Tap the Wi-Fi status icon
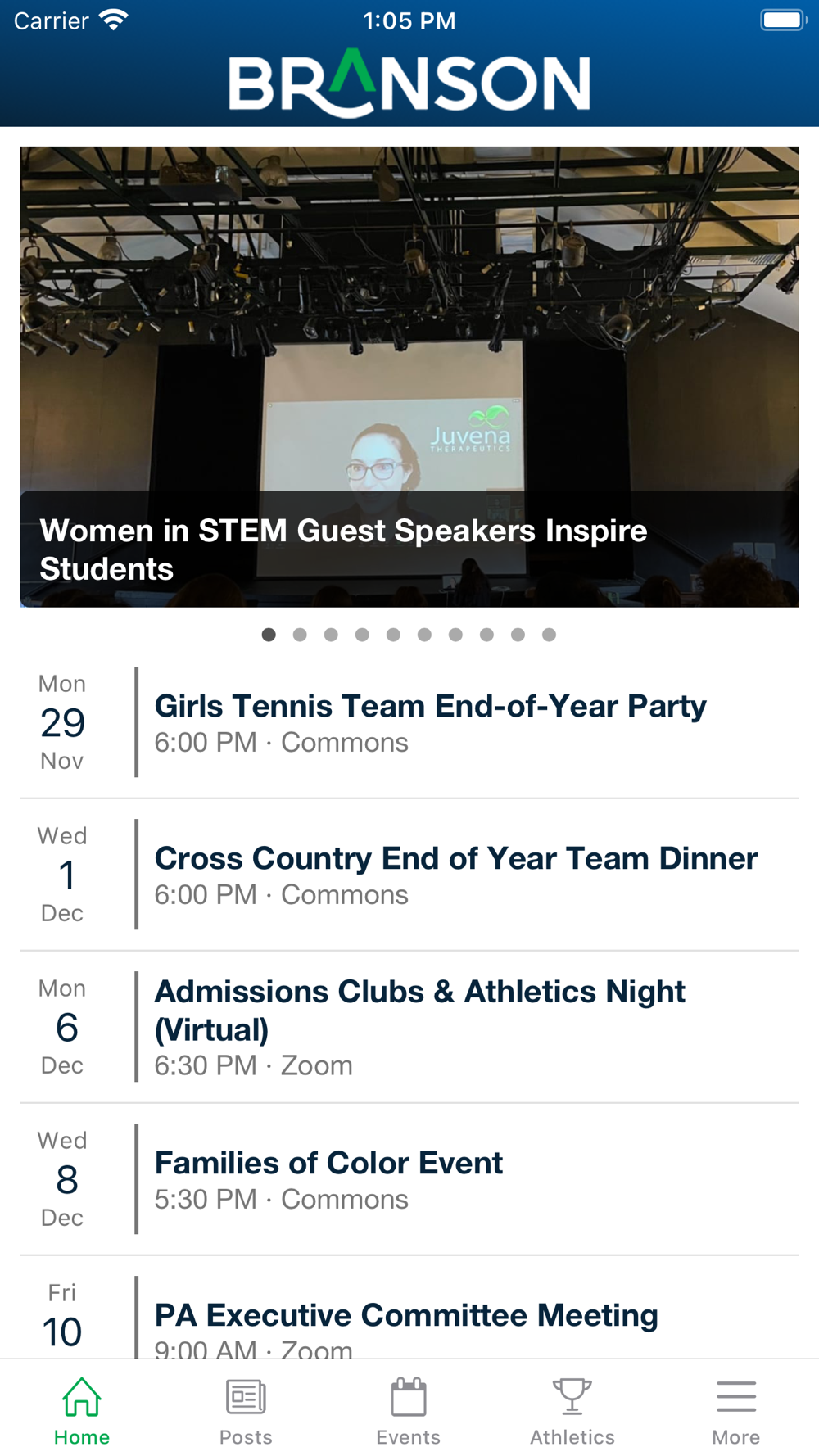819x1456 pixels. (x=114, y=20)
